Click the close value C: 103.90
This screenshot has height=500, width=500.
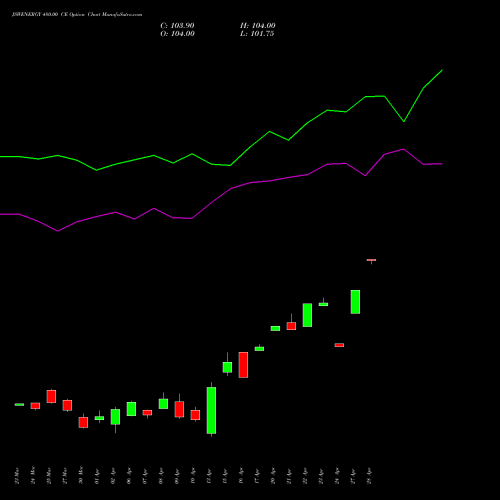pos(177,26)
